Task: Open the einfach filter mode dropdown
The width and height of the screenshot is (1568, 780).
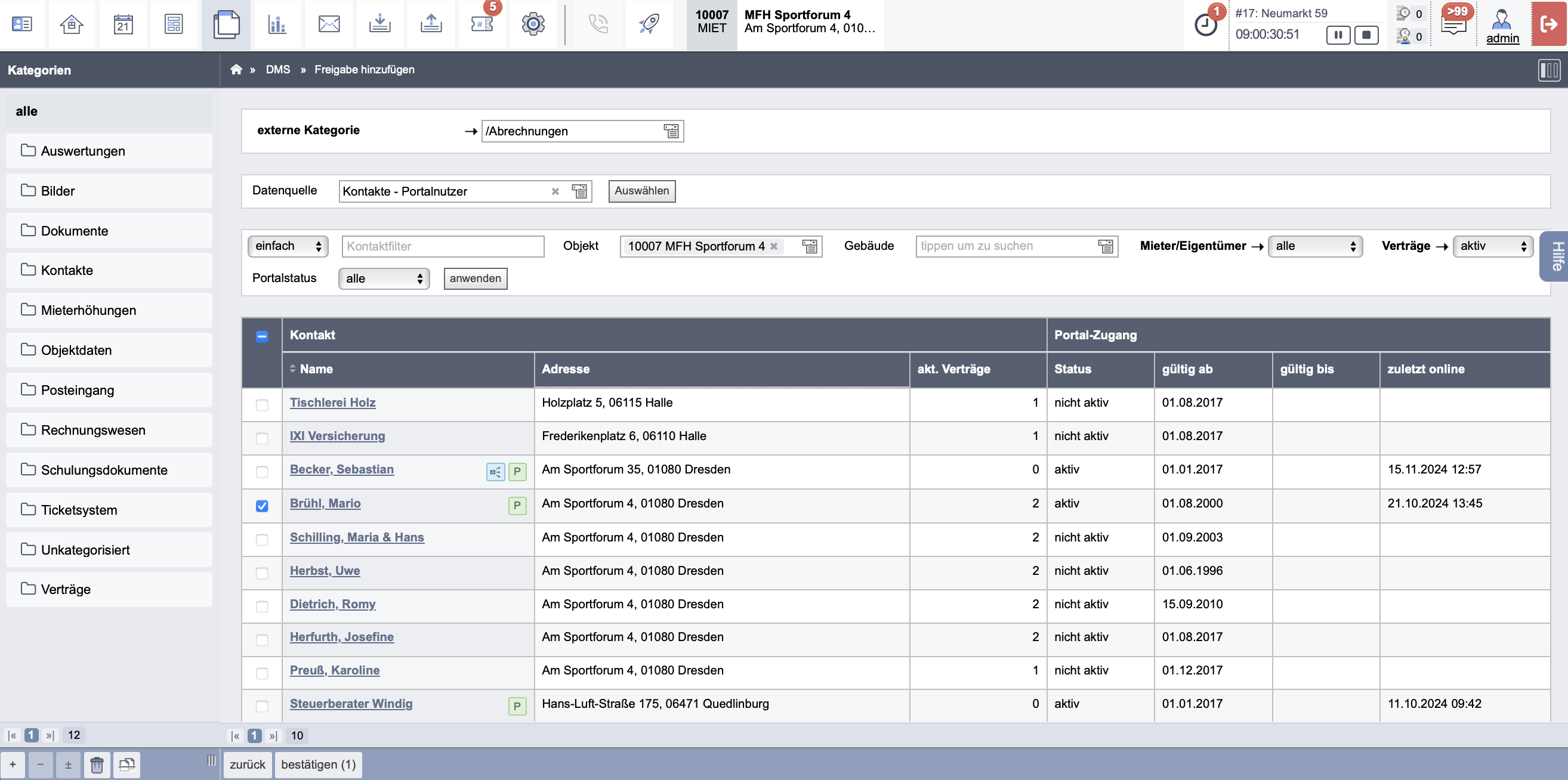Action: click(288, 246)
